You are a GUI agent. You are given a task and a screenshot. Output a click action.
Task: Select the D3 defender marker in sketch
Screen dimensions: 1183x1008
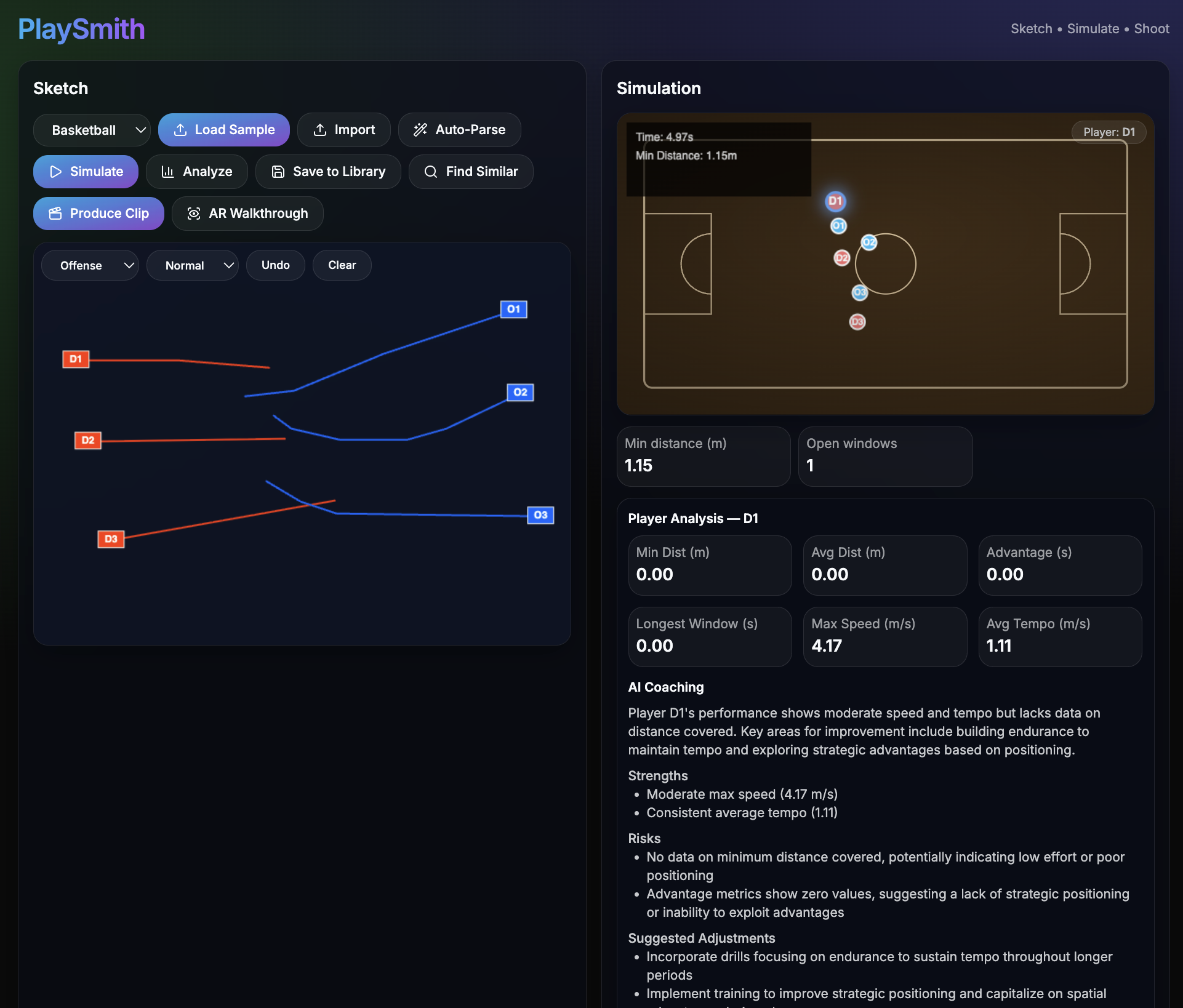tap(111, 539)
